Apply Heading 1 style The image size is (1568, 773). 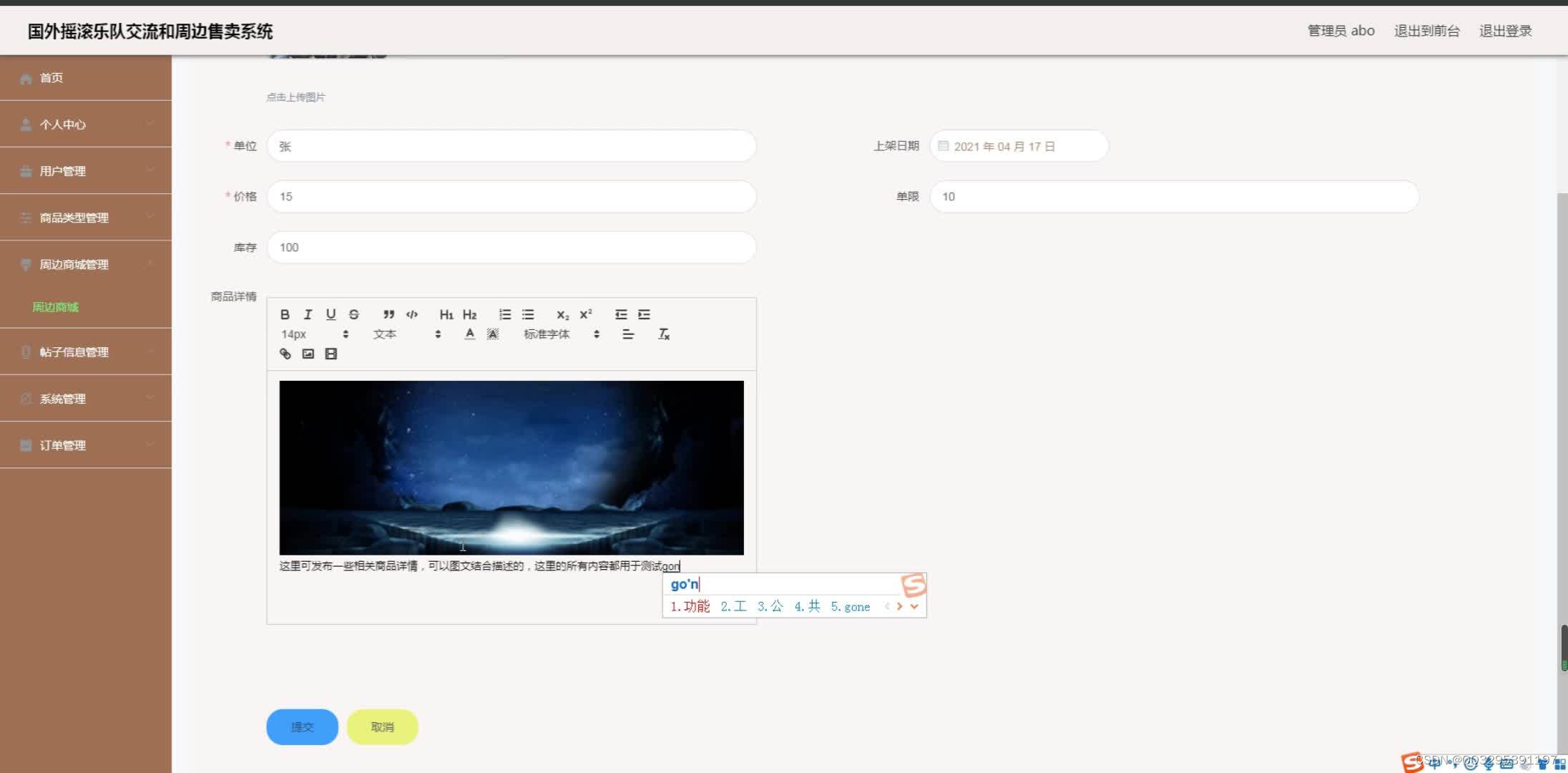click(446, 314)
